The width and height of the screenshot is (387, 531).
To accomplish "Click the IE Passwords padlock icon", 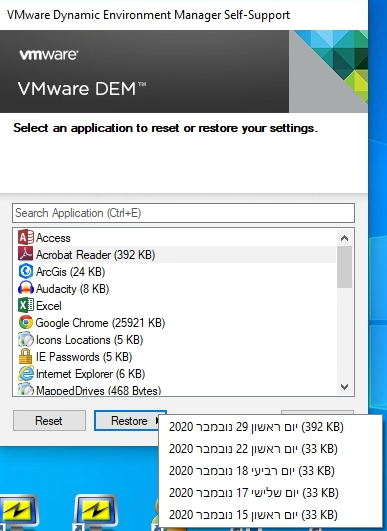I will [26, 357].
